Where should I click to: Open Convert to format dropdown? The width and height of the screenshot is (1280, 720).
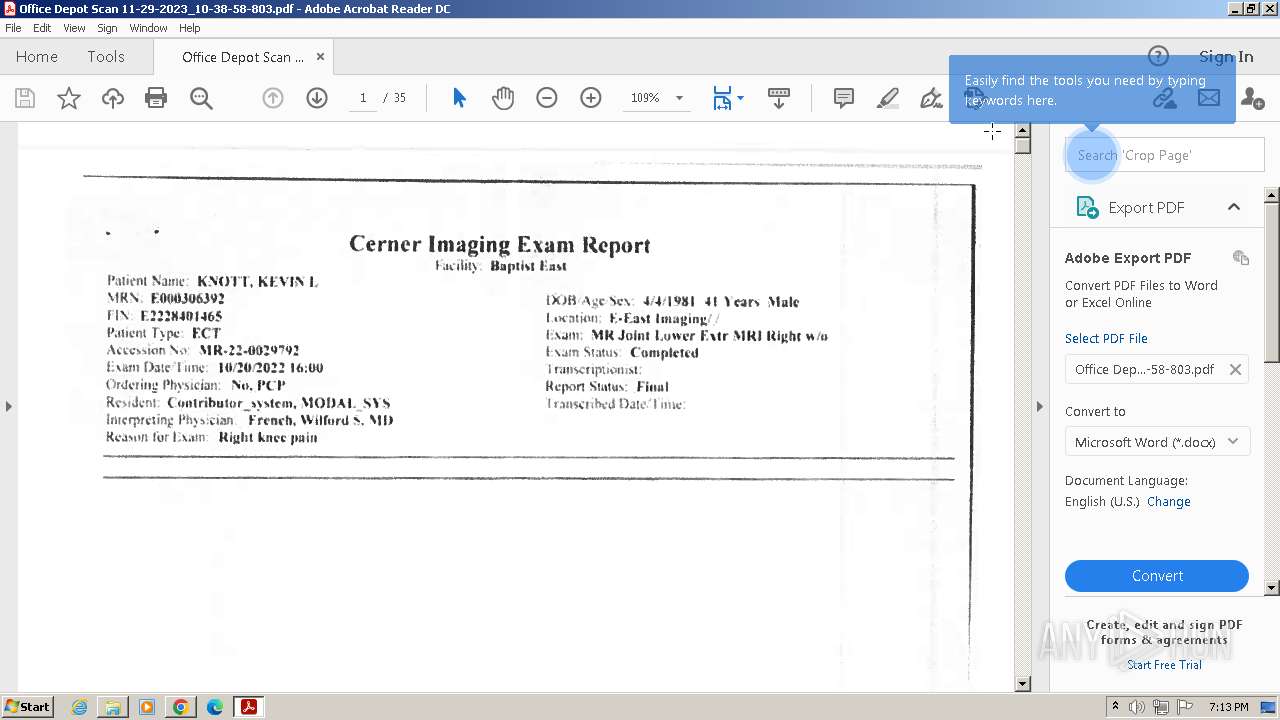point(1157,442)
